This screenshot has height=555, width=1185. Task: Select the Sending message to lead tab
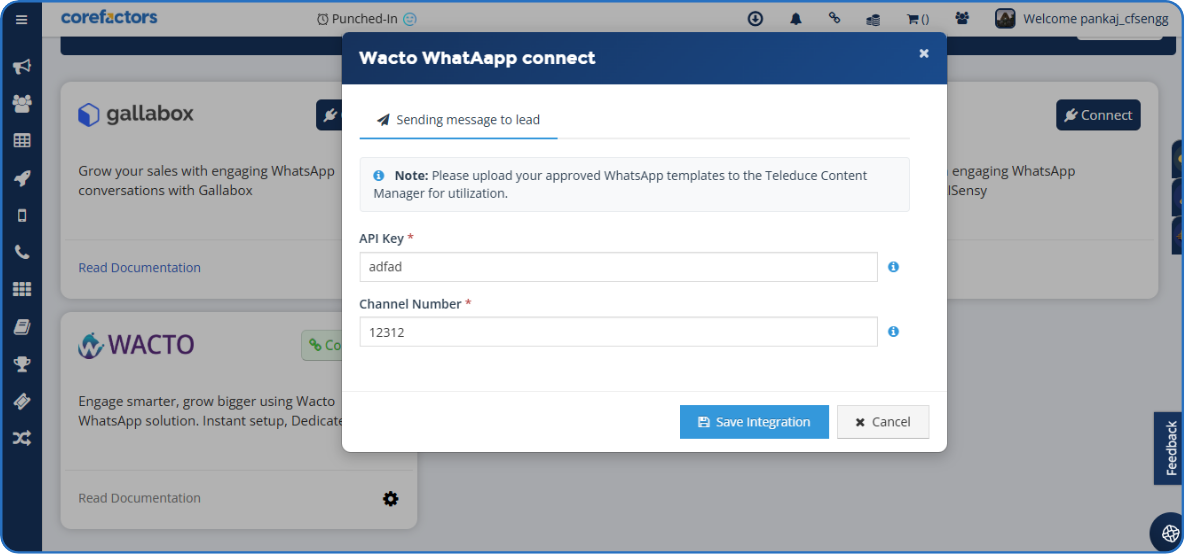click(459, 119)
